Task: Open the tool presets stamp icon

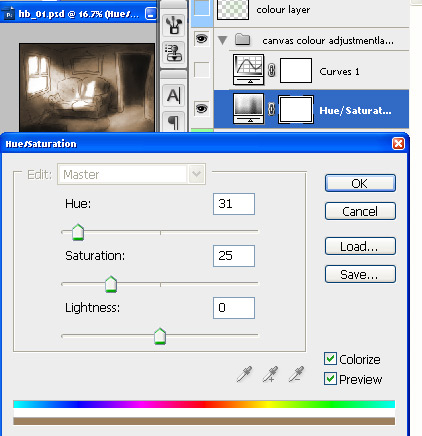Action: point(174,53)
